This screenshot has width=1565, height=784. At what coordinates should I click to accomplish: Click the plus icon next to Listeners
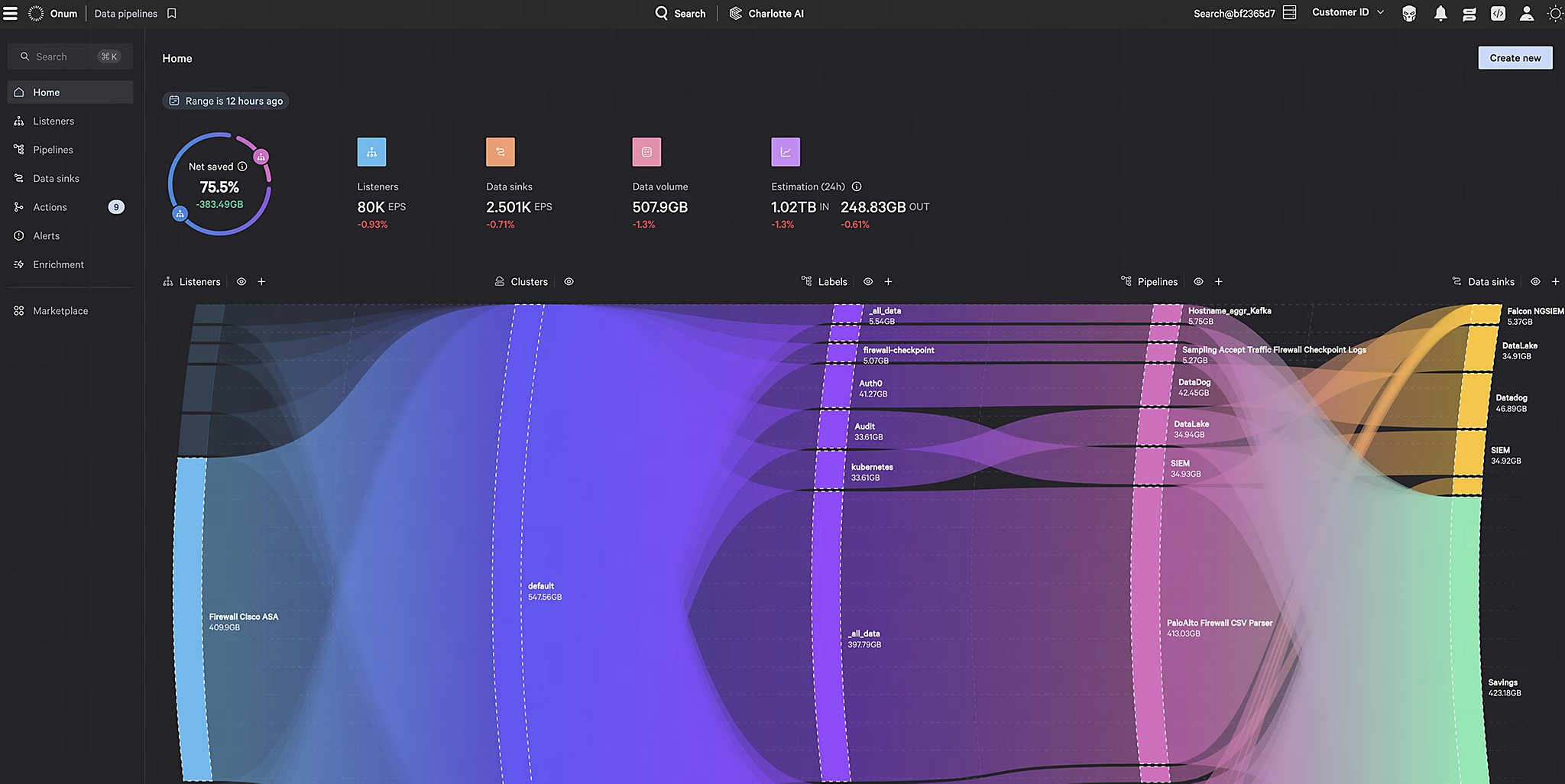pyautogui.click(x=261, y=282)
